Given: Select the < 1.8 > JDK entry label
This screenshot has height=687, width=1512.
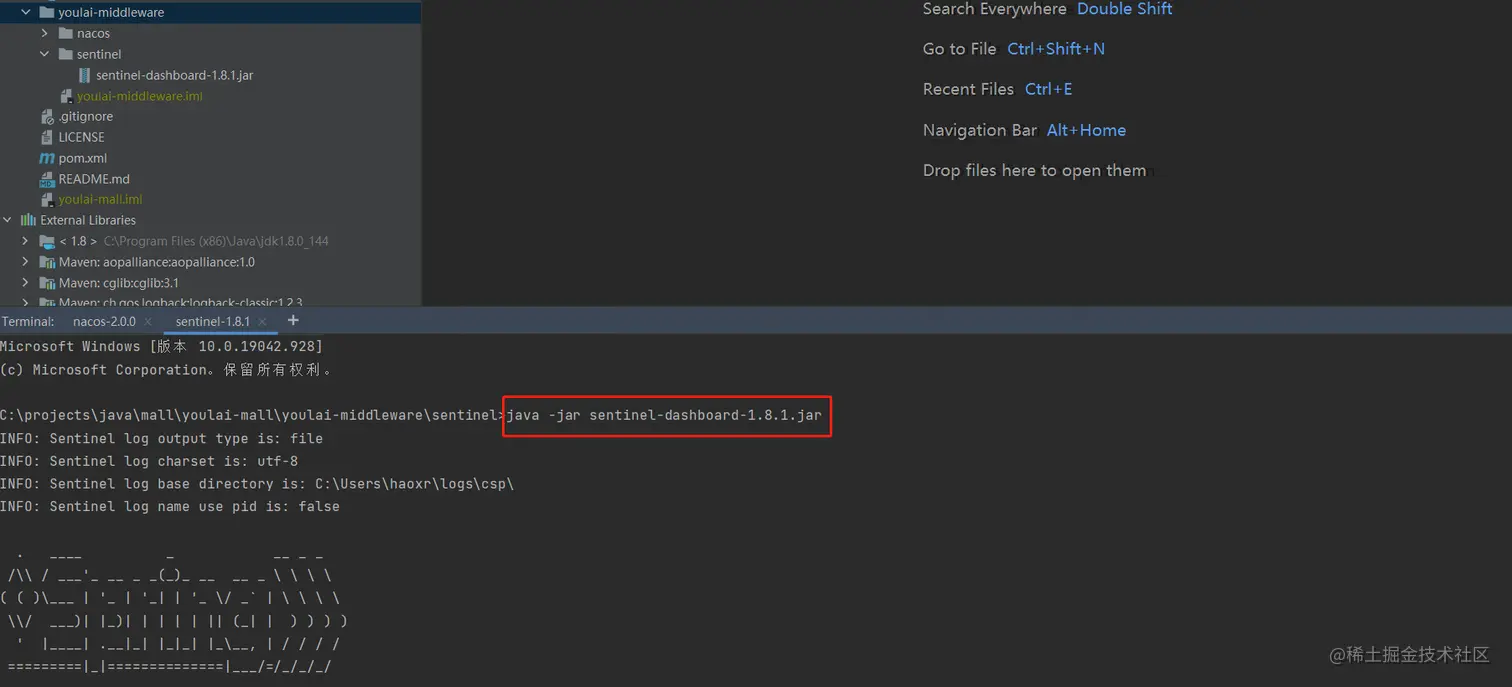Looking at the screenshot, I should coord(78,241).
